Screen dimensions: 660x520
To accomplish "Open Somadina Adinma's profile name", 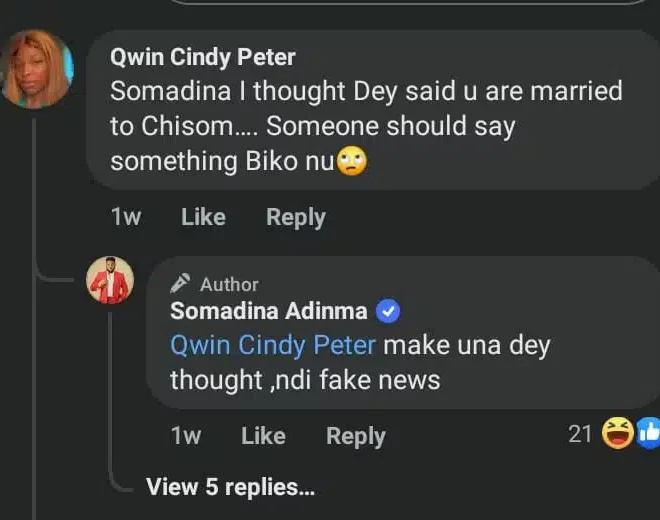I will 269,311.
